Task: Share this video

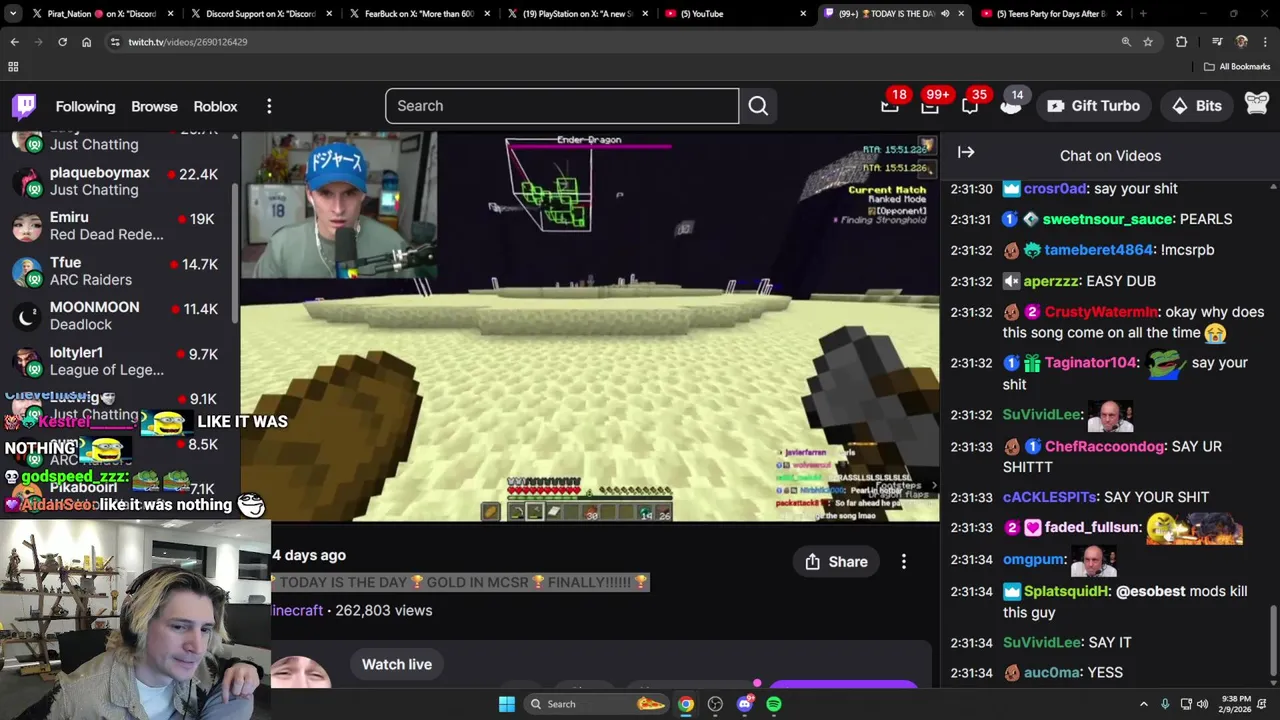Action: (x=836, y=562)
